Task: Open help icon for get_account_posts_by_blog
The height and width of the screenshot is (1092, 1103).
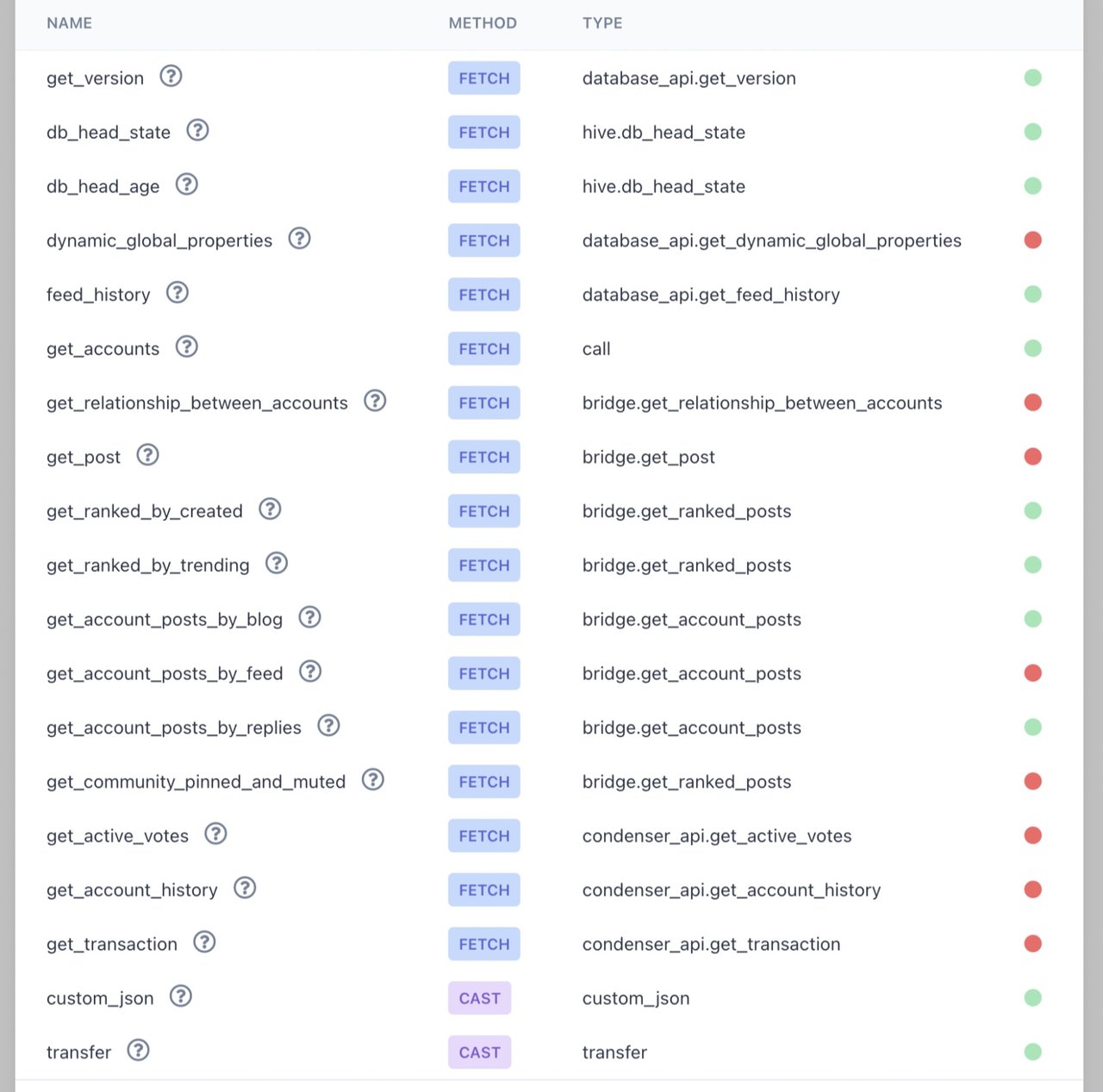Action: [309, 617]
